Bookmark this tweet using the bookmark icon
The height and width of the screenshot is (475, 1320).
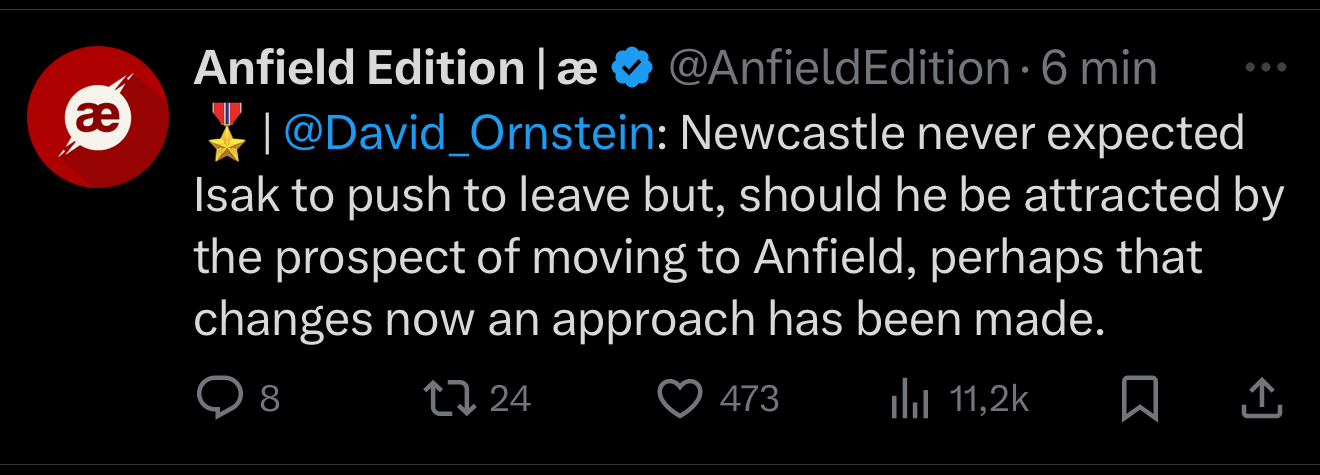[1139, 399]
